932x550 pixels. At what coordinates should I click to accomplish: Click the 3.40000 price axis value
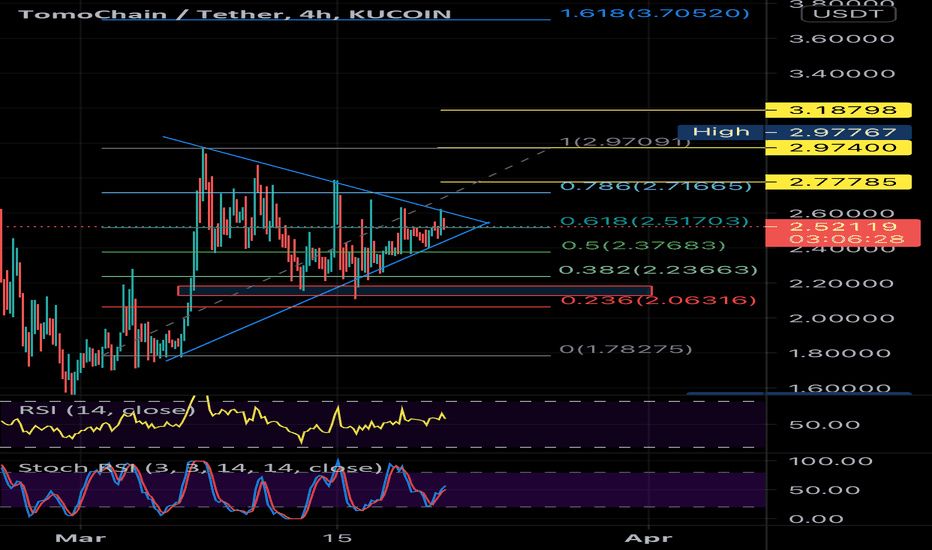pos(842,74)
